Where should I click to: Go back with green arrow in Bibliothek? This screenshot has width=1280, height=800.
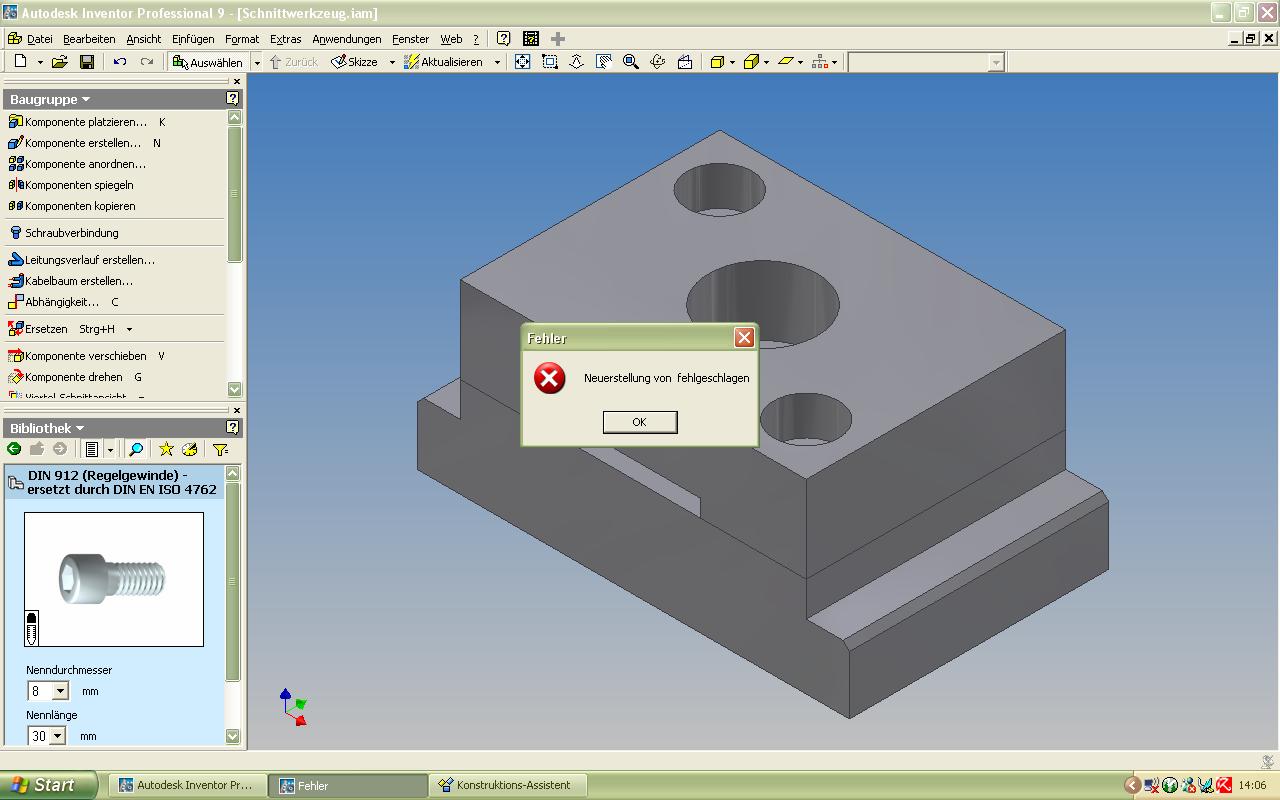click(14, 450)
